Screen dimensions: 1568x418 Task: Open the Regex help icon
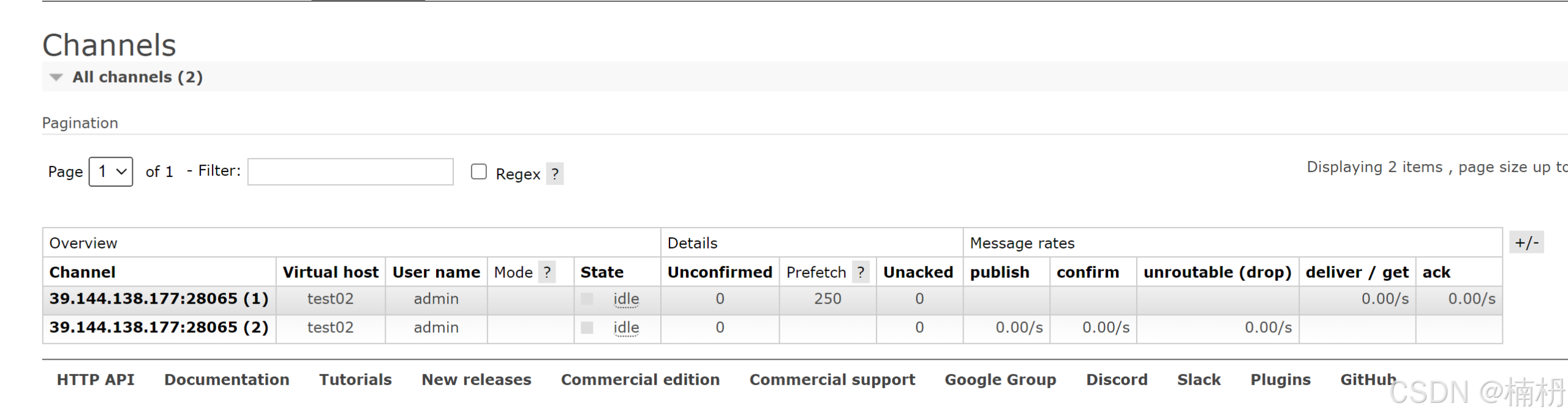pos(553,174)
